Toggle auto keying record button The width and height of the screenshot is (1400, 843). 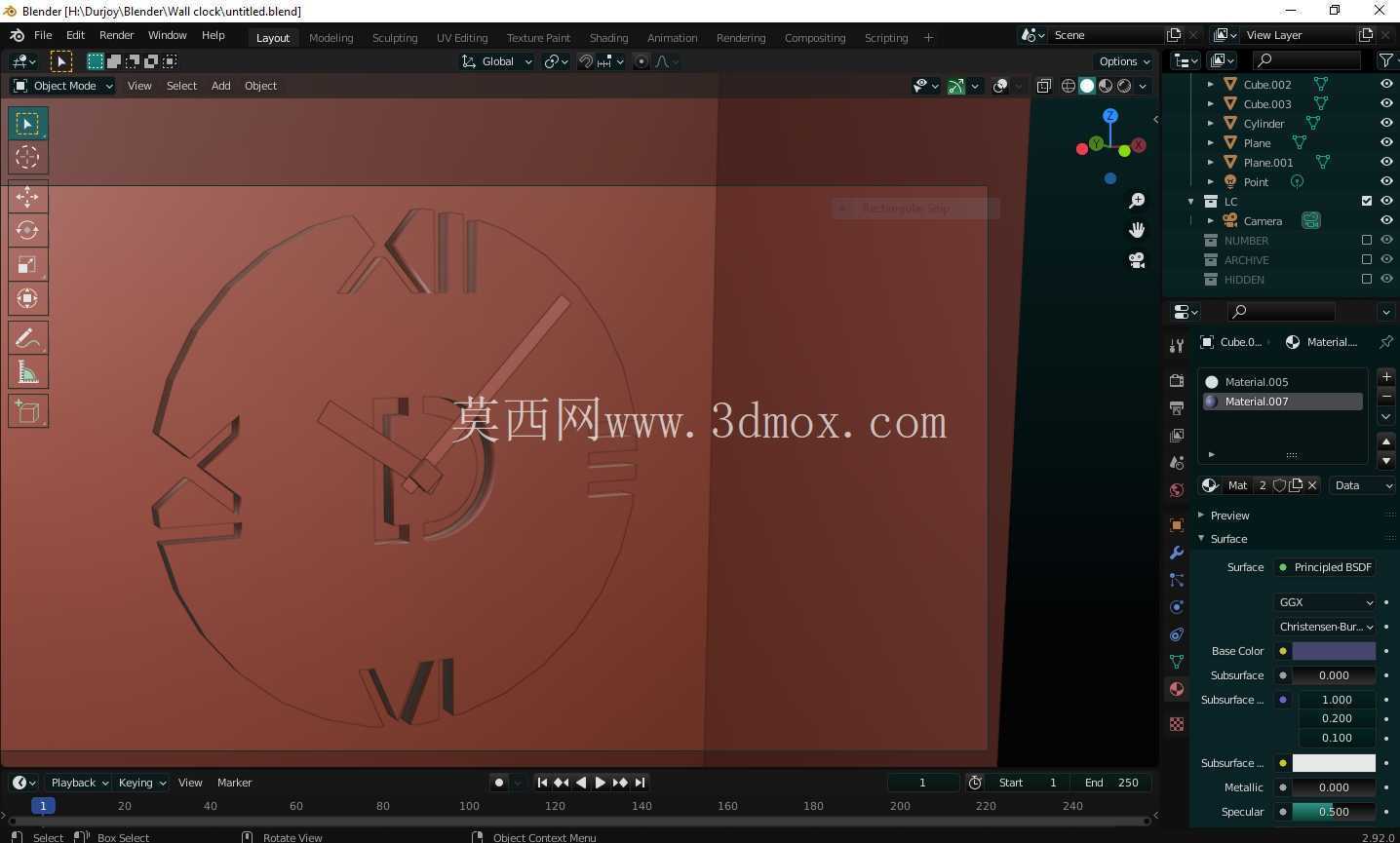tap(499, 783)
